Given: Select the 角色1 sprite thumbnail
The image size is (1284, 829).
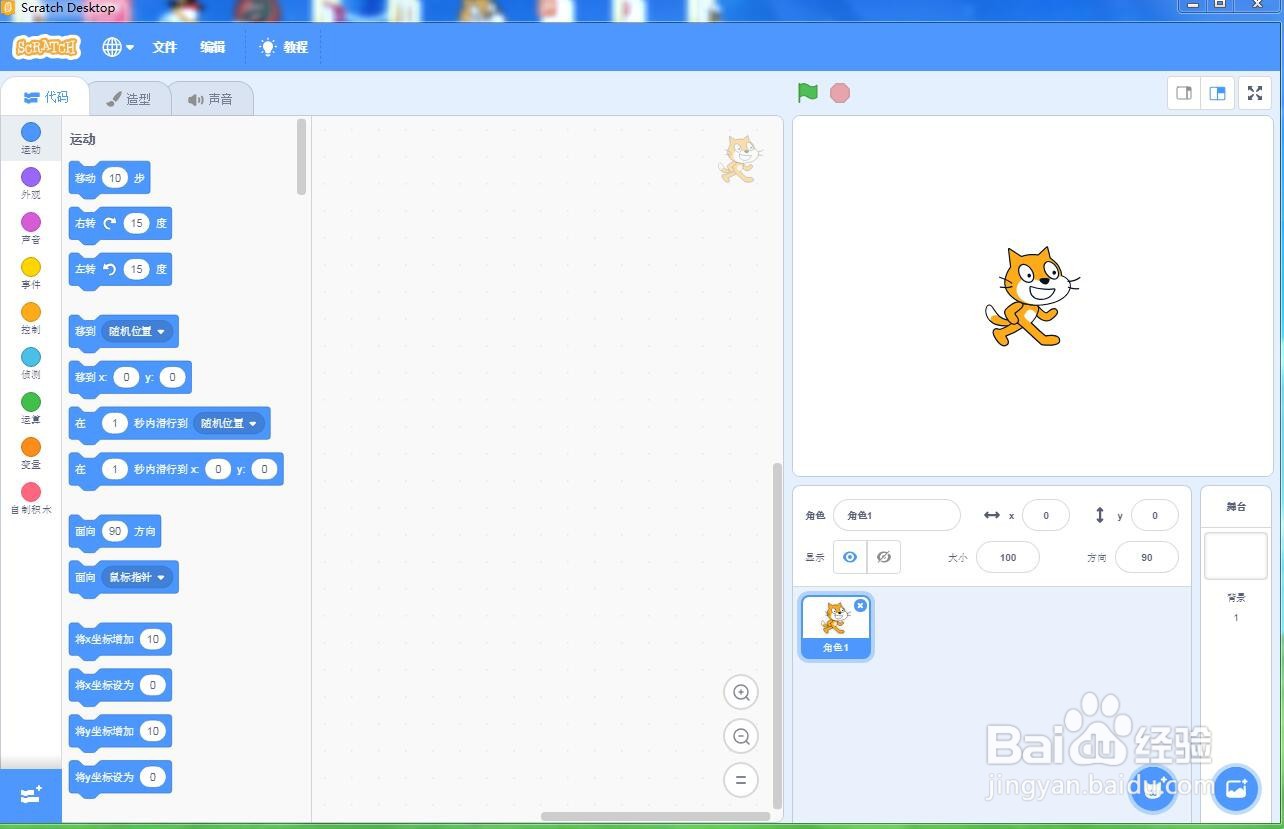Looking at the screenshot, I should click(835, 627).
